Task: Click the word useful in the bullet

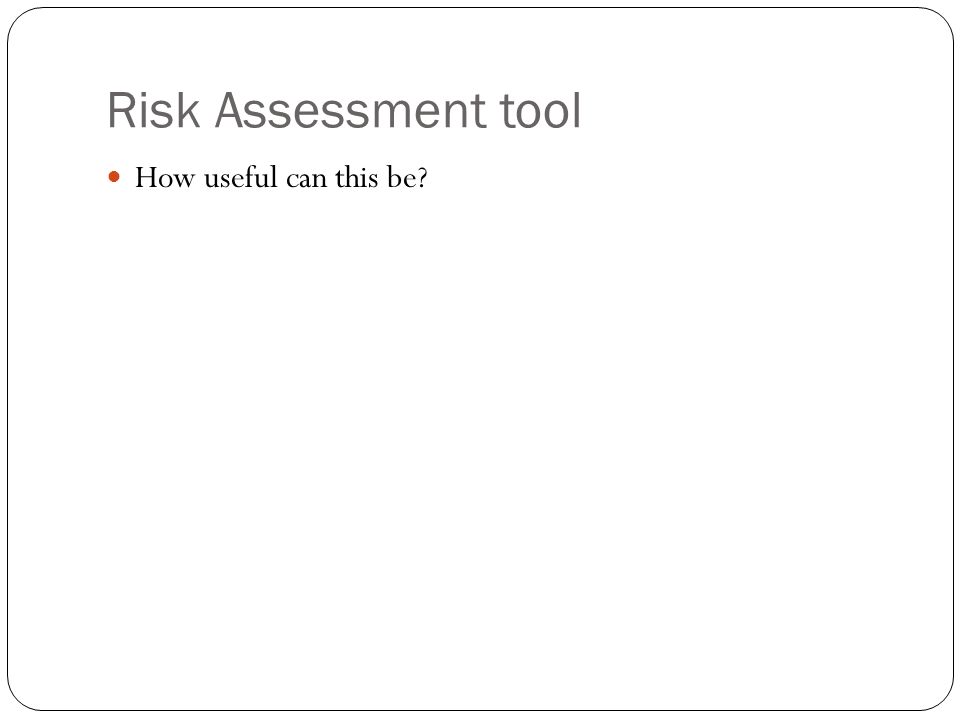Action: click(241, 178)
